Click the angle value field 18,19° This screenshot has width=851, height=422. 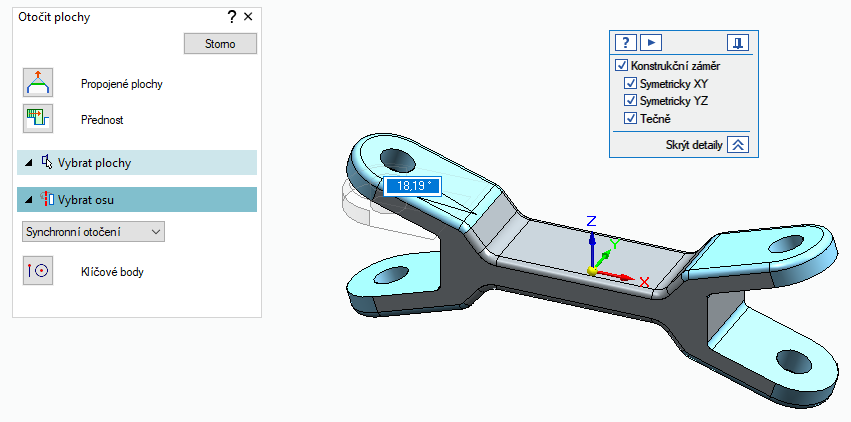[413, 186]
